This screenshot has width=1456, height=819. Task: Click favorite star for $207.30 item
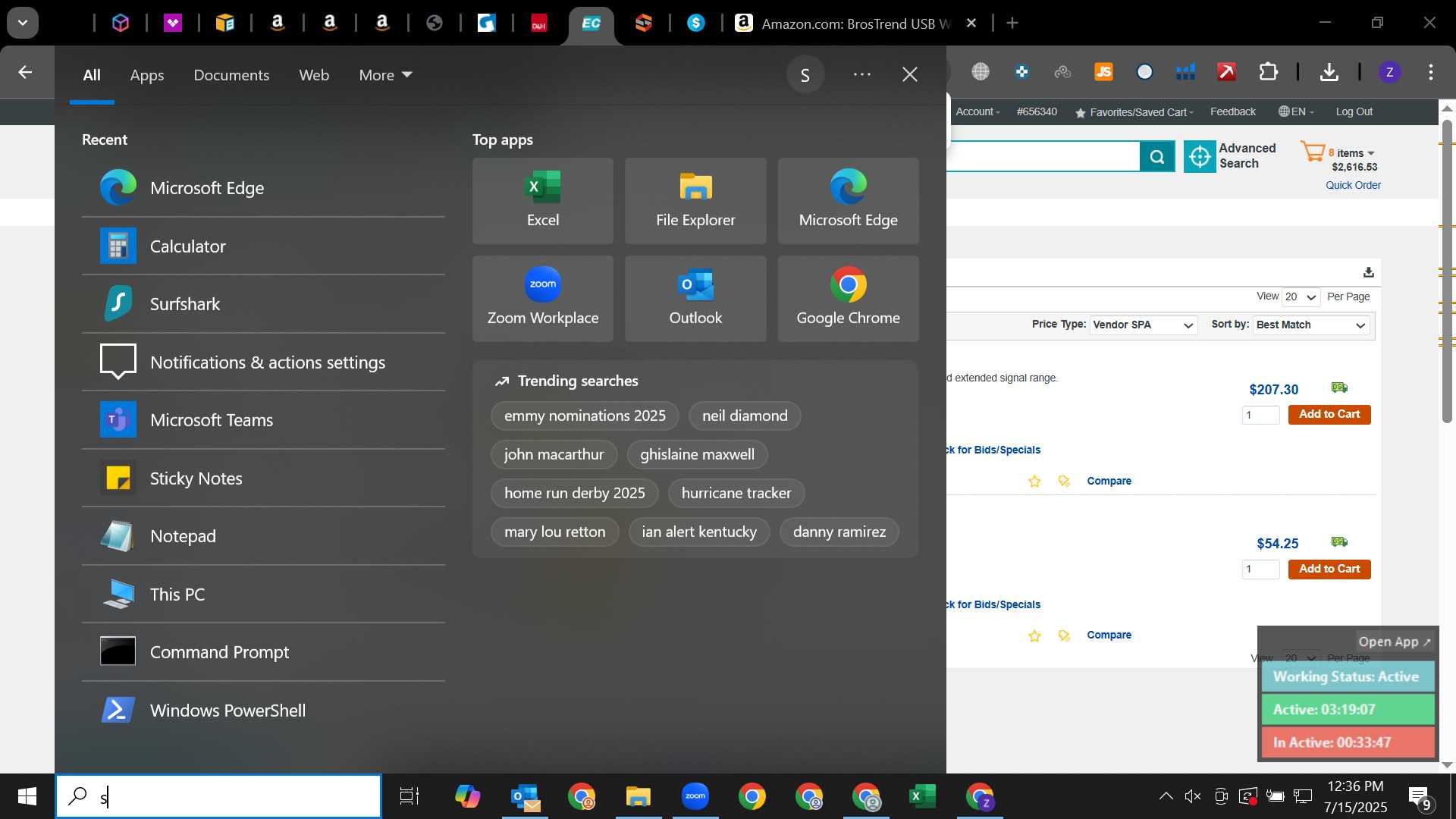coord(1034,482)
